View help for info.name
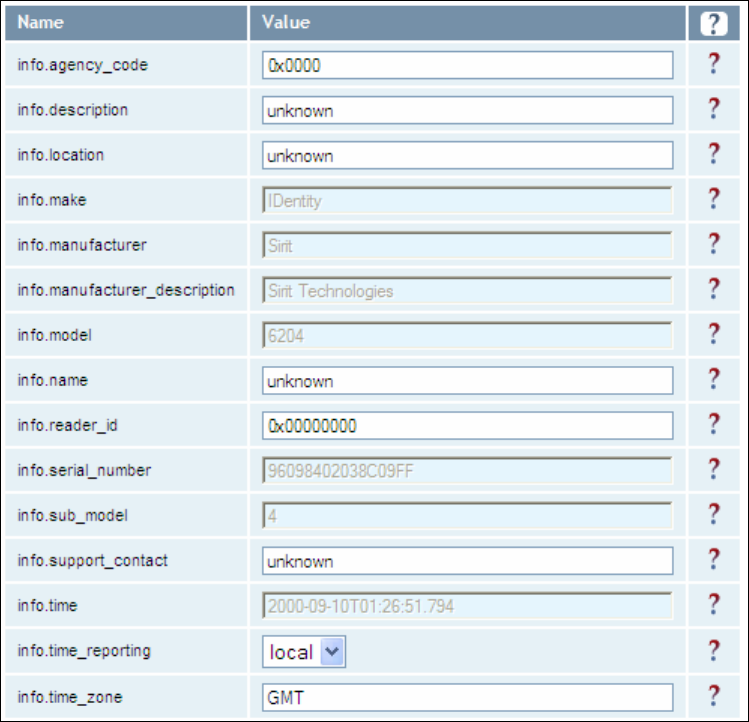This screenshot has width=749, height=722. click(714, 379)
